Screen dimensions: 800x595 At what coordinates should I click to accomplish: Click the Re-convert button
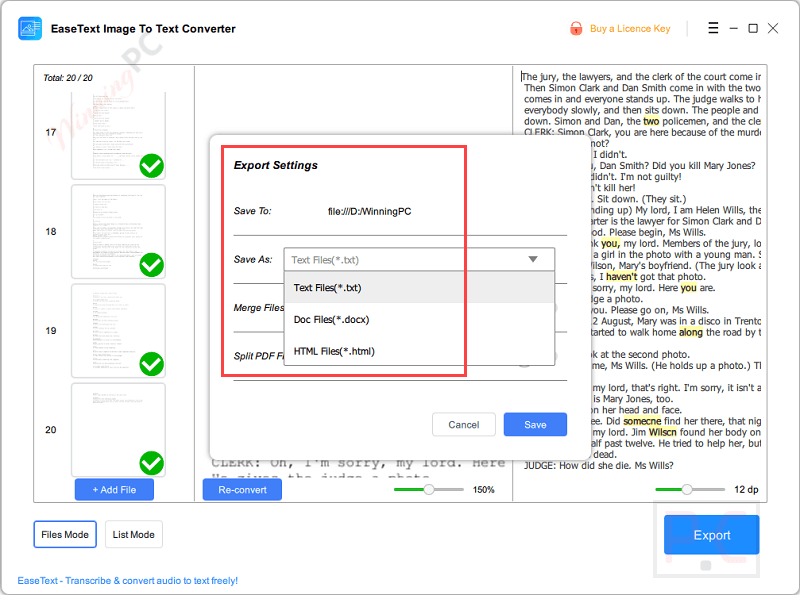pyautogui.click(x=241, y=489)
